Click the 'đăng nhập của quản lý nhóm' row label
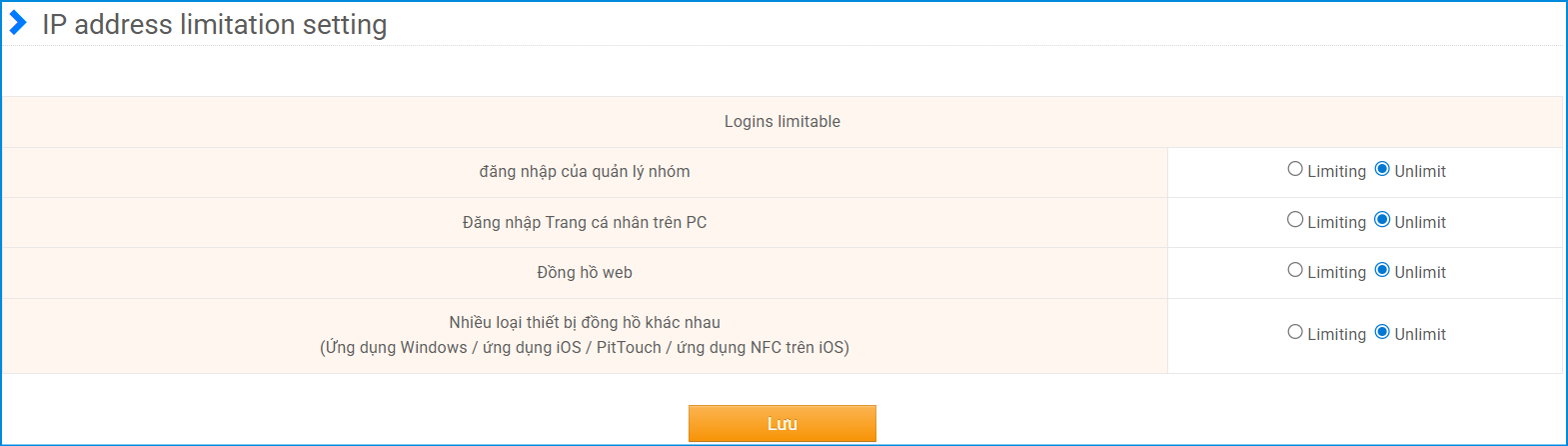The height and width of the screenshot is (446, 1568). point(585,172)
